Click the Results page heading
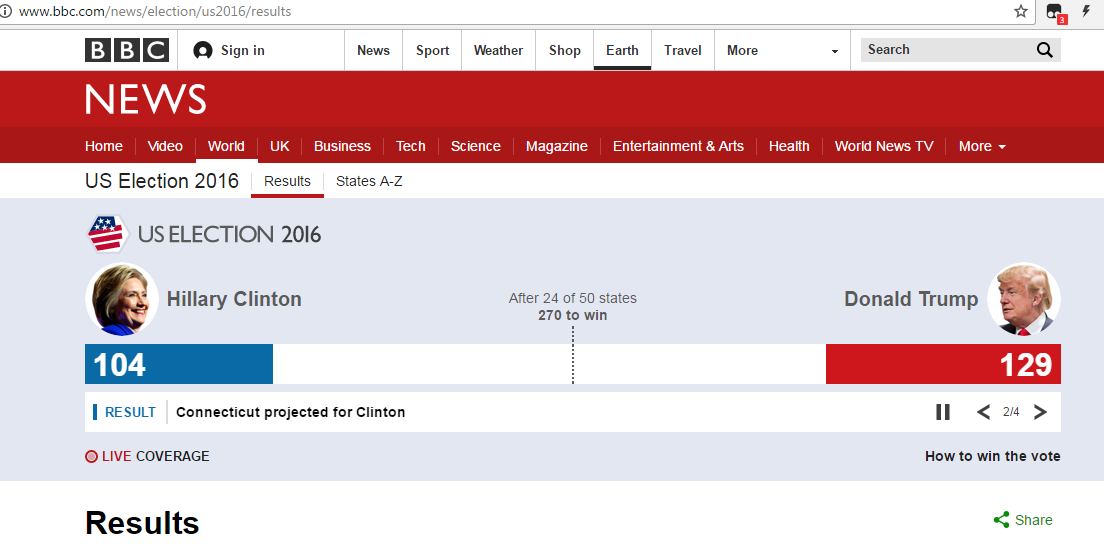Viewport: 1104px width, 556px height. pos(142,523)
